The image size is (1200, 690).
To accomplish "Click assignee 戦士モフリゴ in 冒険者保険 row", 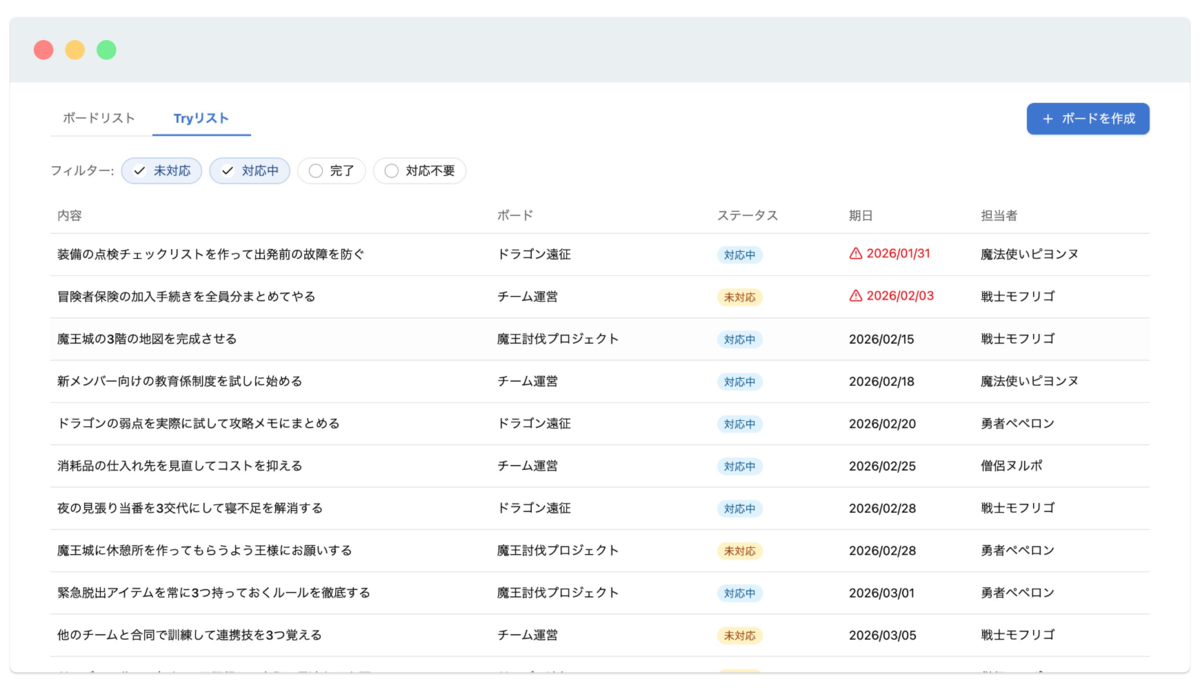I will pyautogui.click(x=1018, y=297).
